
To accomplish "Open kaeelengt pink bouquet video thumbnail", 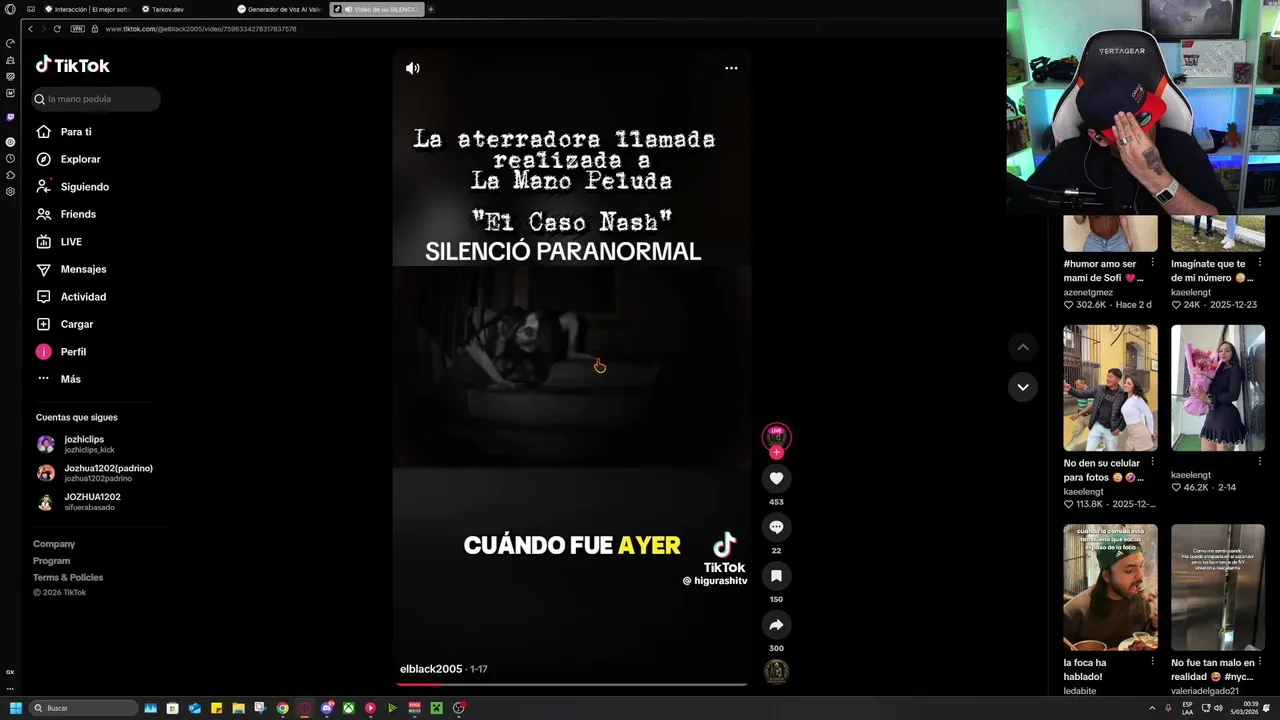I will pyautogui.click(x=1218, y=388).
